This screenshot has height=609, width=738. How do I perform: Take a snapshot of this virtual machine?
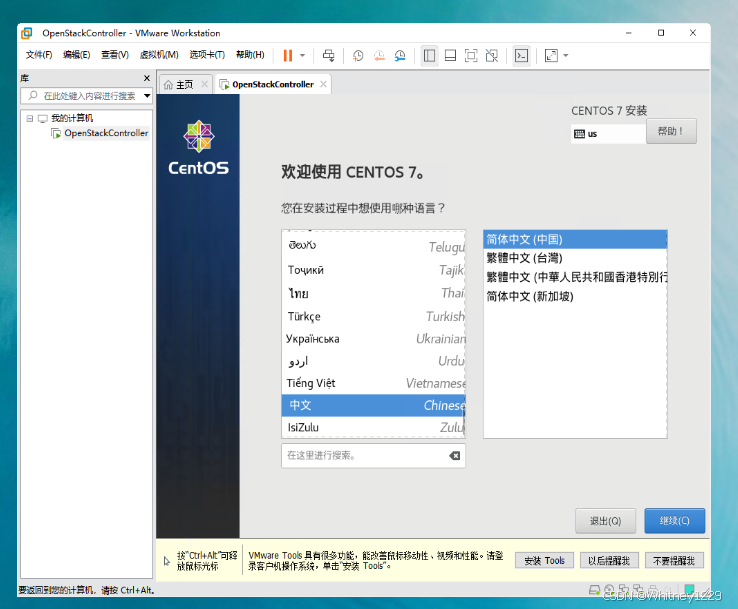pyautogui.click(x=358, y=56)
